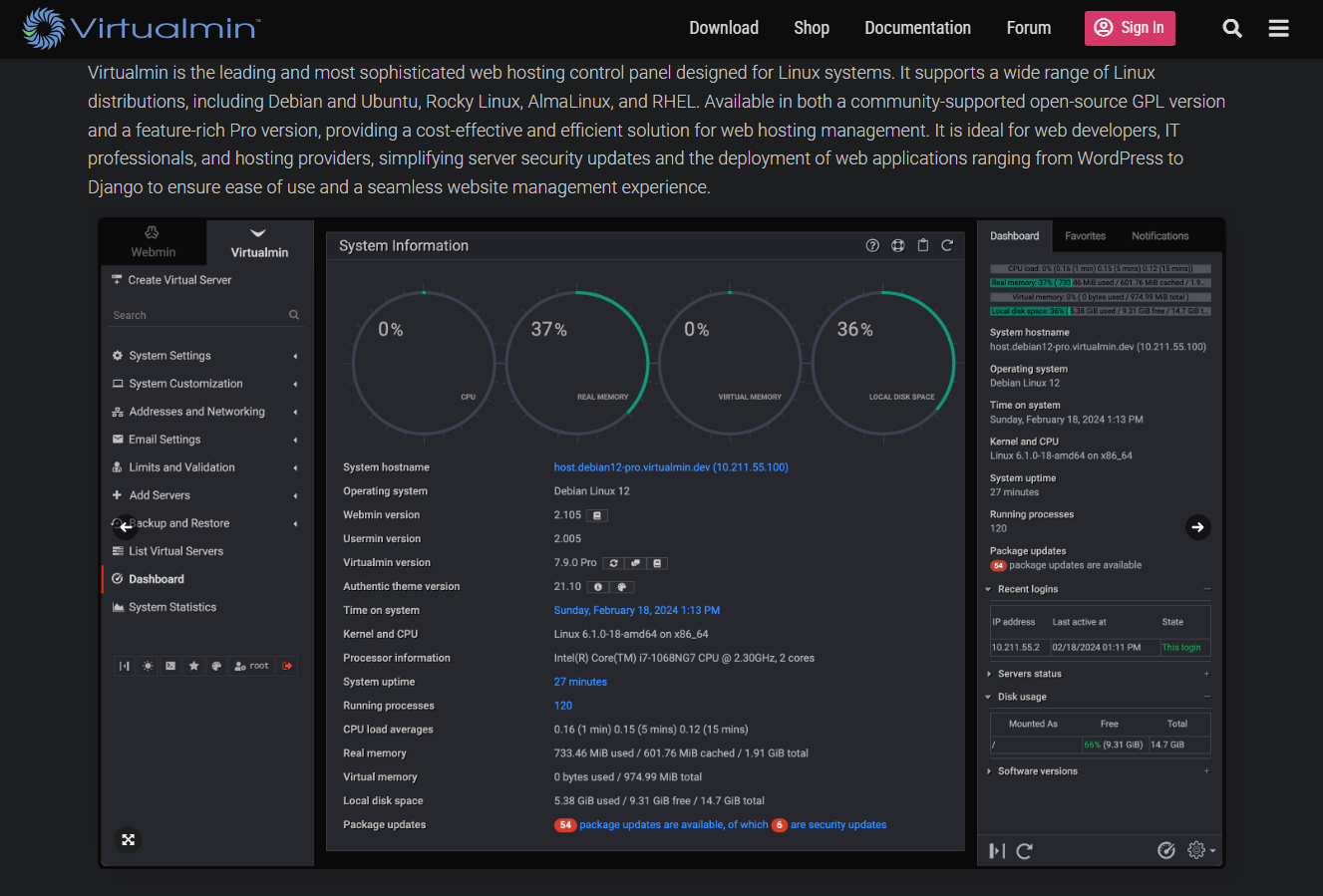Click the theme palette icon in sidebar toolbar
The image size is (1323, 896).
point(216,666)
